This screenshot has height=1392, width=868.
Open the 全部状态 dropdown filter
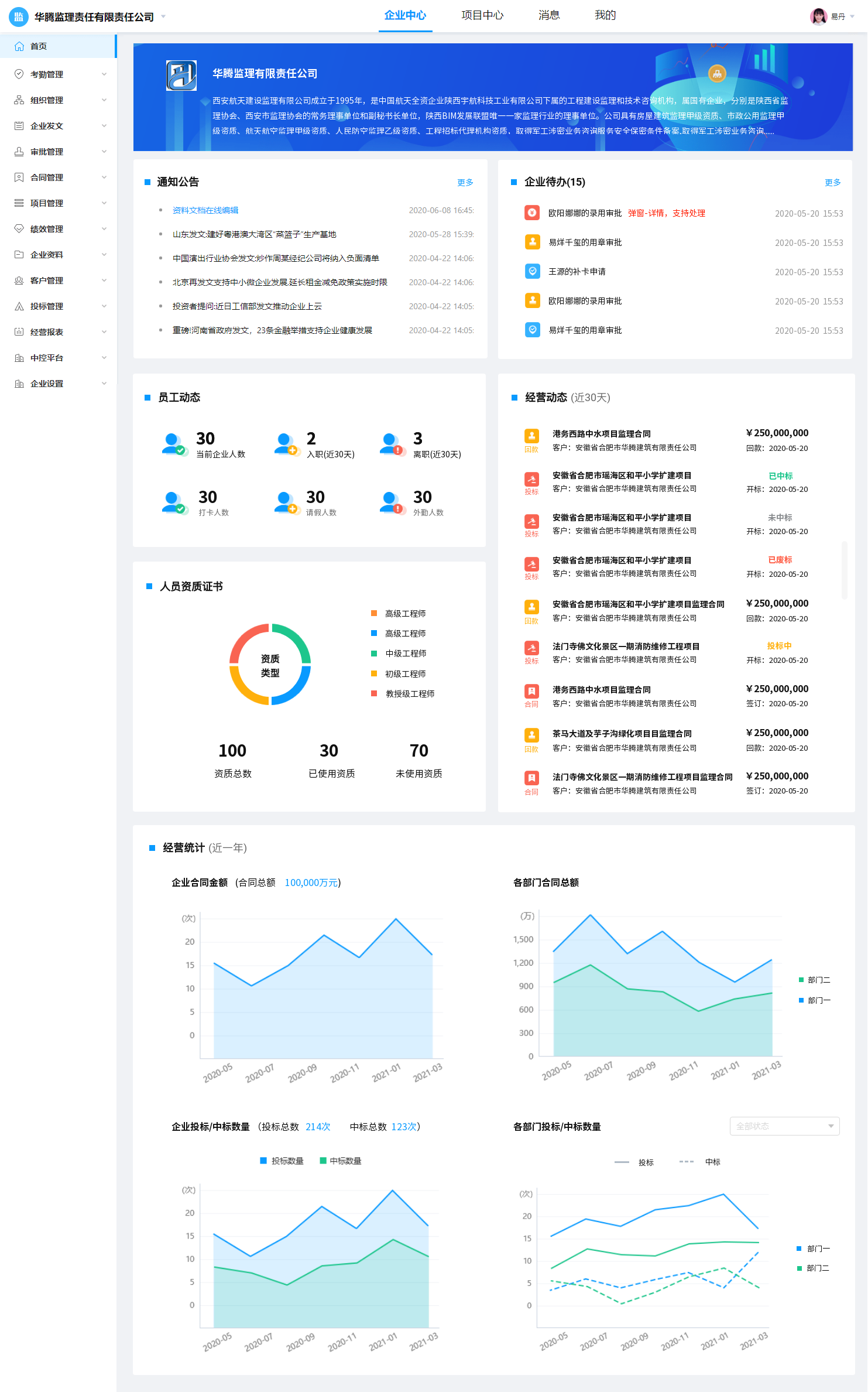click(x=784, y=1126)
